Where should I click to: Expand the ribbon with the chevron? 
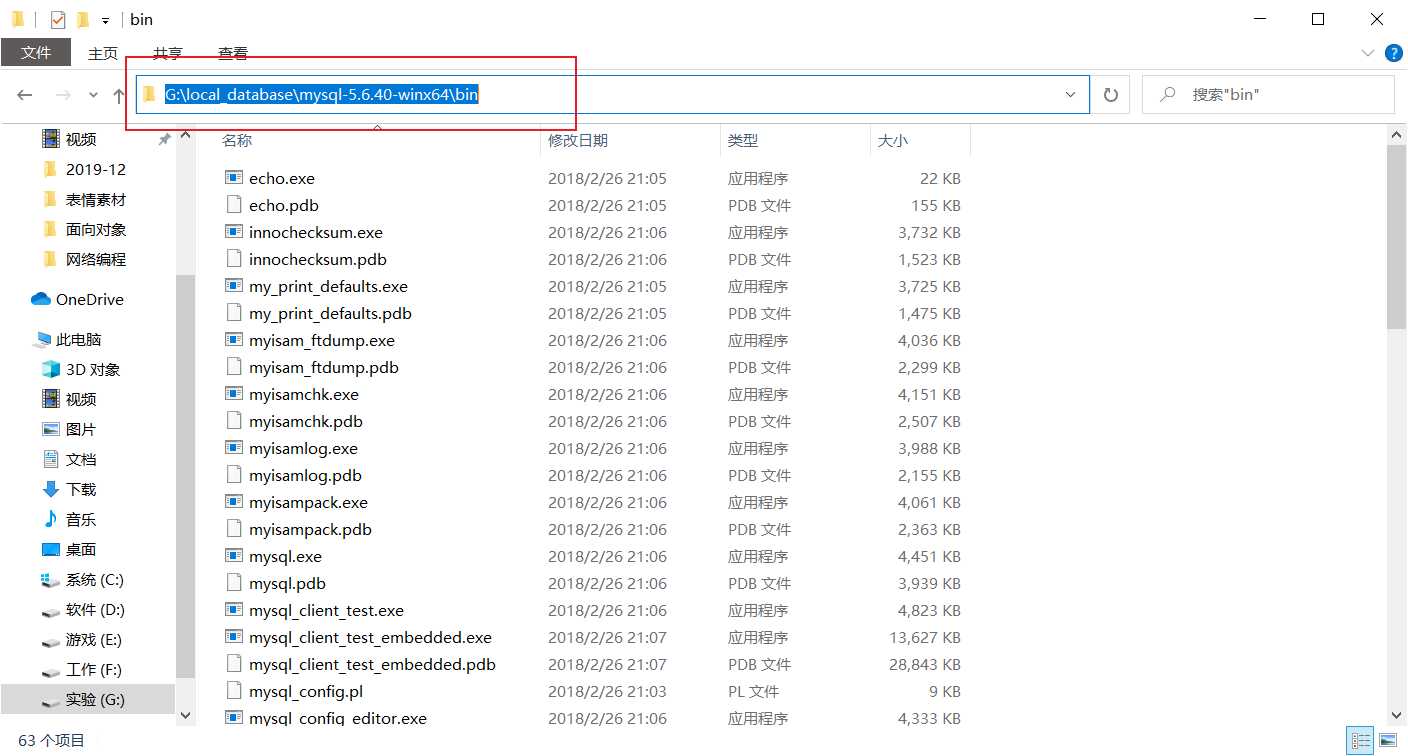point(1368,53)
